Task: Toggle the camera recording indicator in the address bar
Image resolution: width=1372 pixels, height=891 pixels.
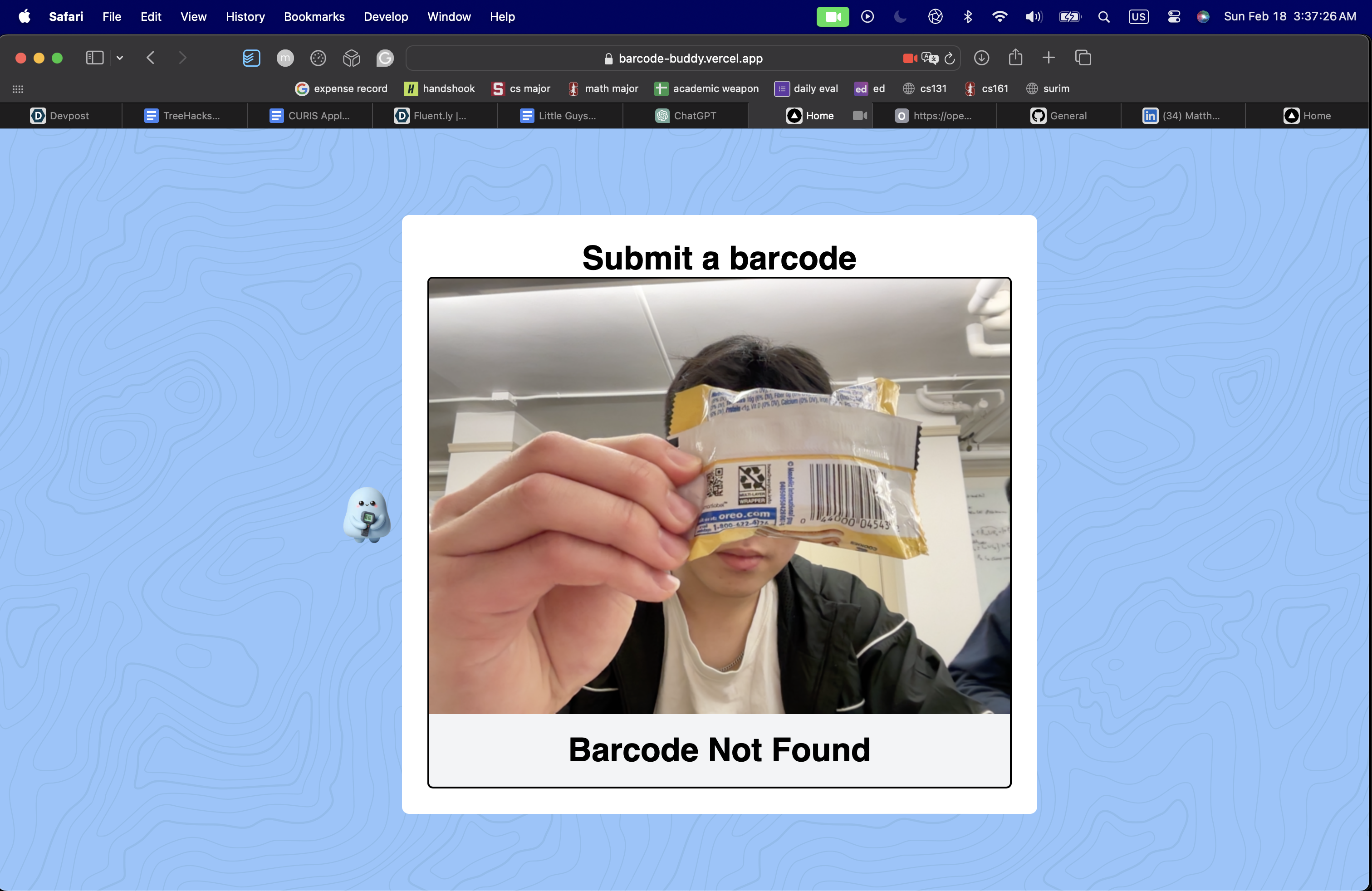Action: pos(910,58)
